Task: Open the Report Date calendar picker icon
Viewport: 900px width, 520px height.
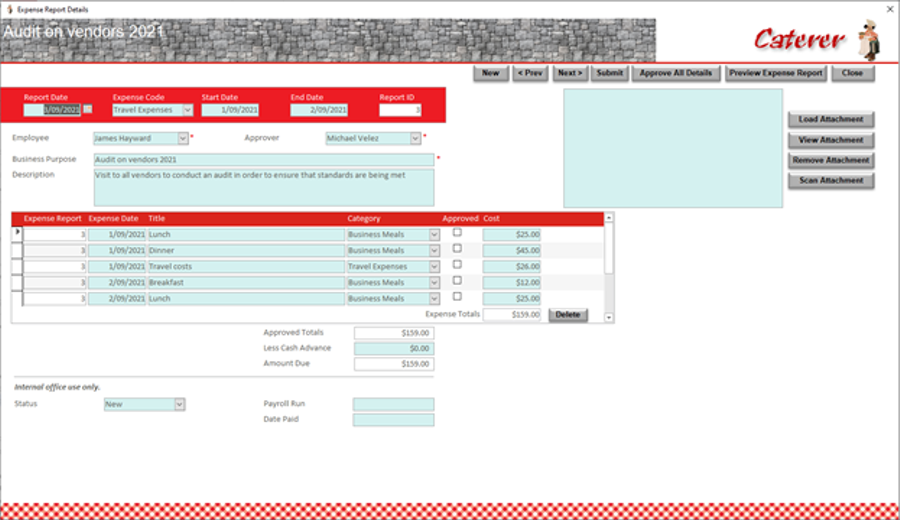Action: coord(87,109)
